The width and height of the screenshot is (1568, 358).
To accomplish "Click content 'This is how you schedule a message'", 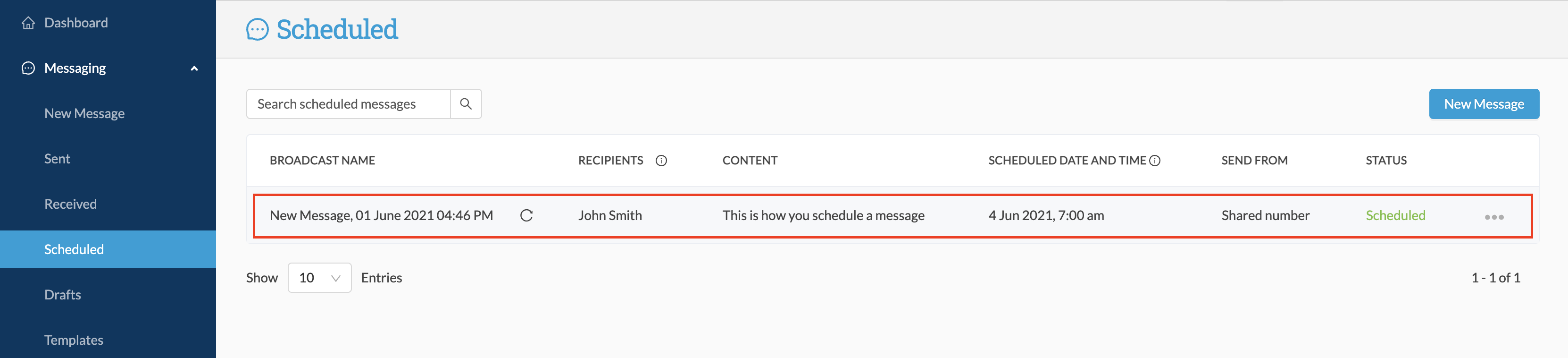I will [x=823, y=215].
